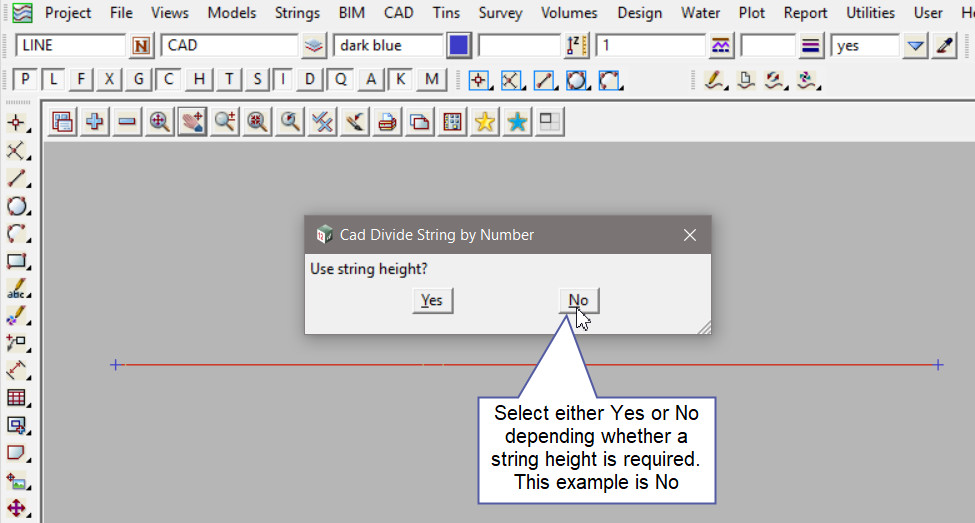975x523 pixels.
Task: Remove model from view with minus icon
Action: pyautogui.click(x=127, y=122)
